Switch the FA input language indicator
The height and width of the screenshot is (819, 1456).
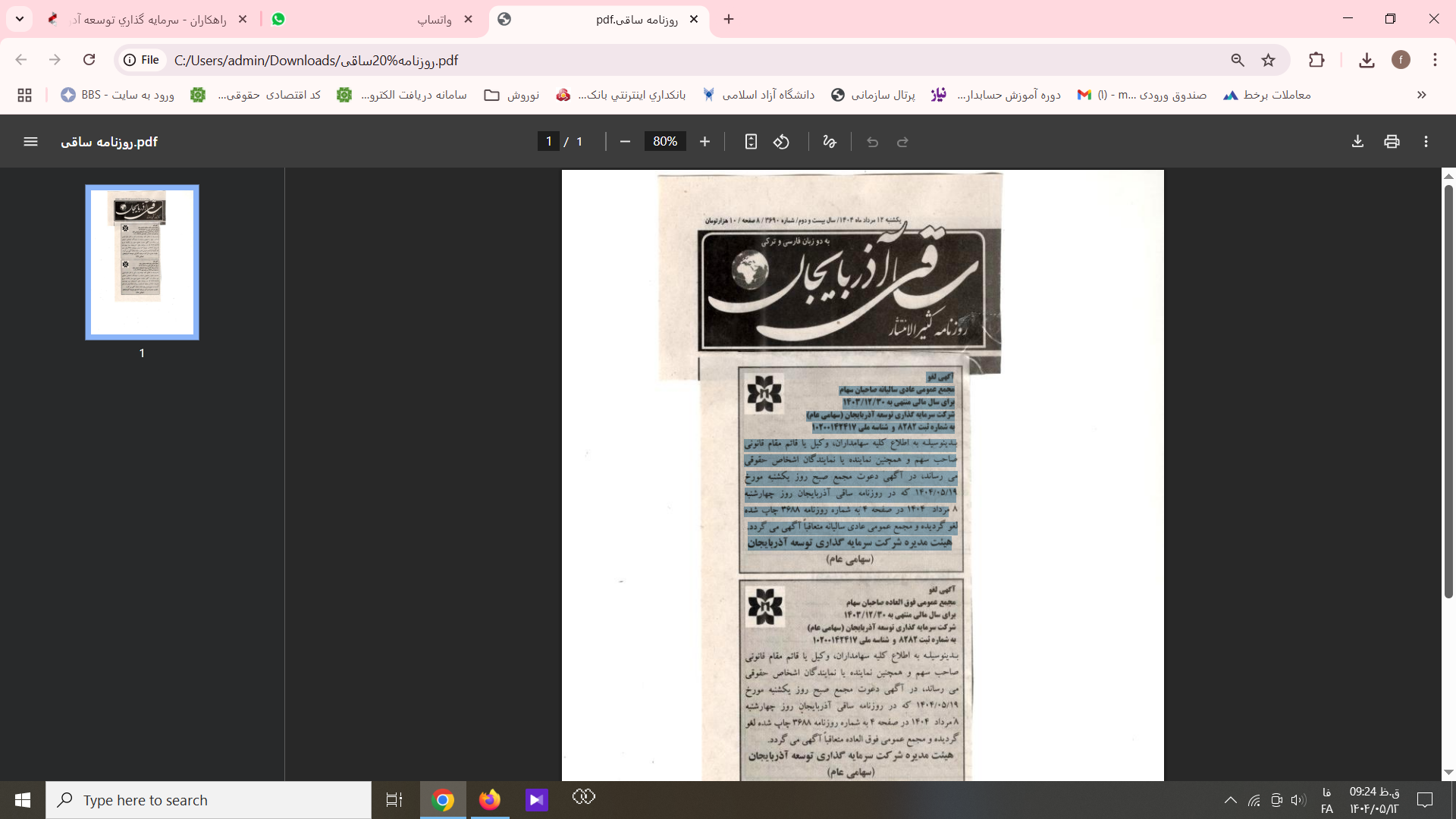click(x=1327, y=800)
